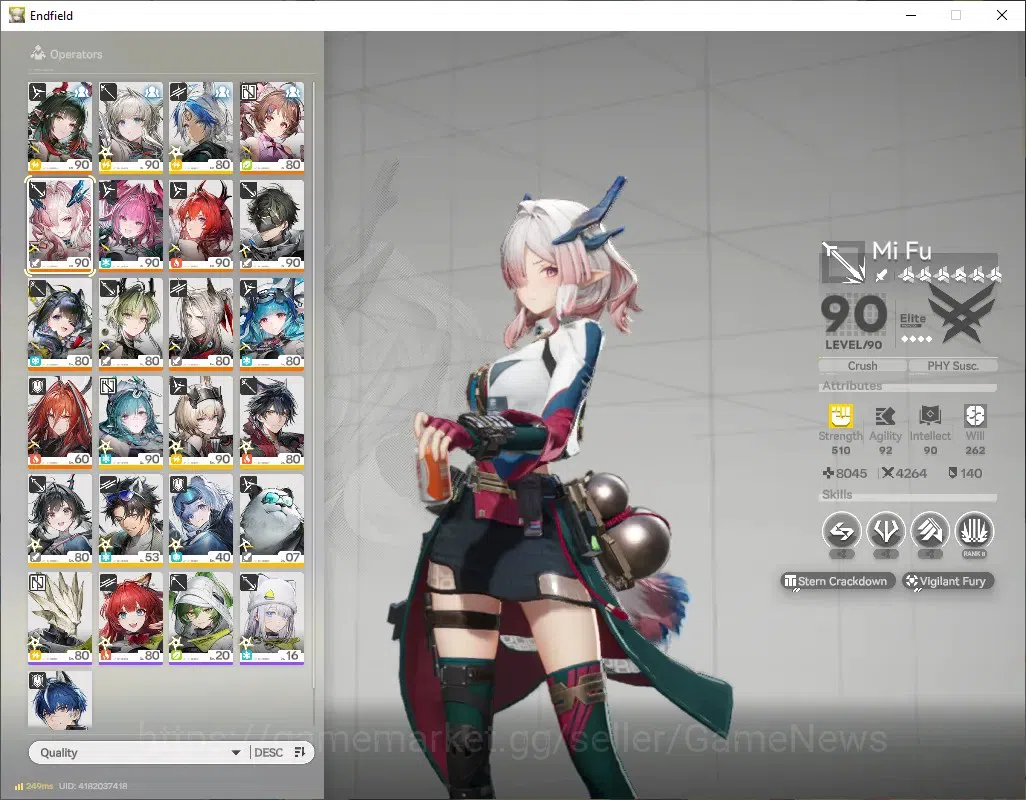Click the Will attribute brain icon
The width and height of the screenshot is (1026, 800).
[x=975, y=416]
